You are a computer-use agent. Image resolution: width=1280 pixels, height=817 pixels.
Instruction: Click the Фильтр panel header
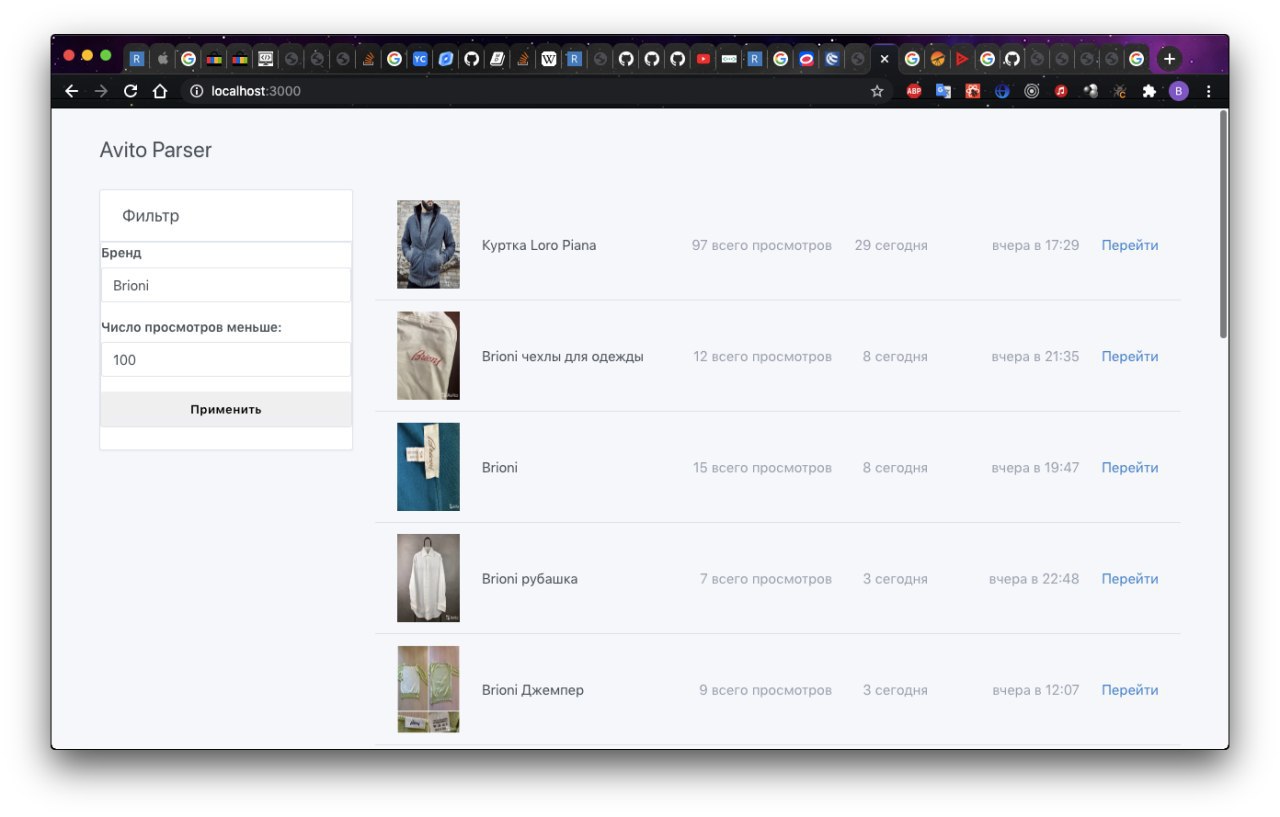226,216
